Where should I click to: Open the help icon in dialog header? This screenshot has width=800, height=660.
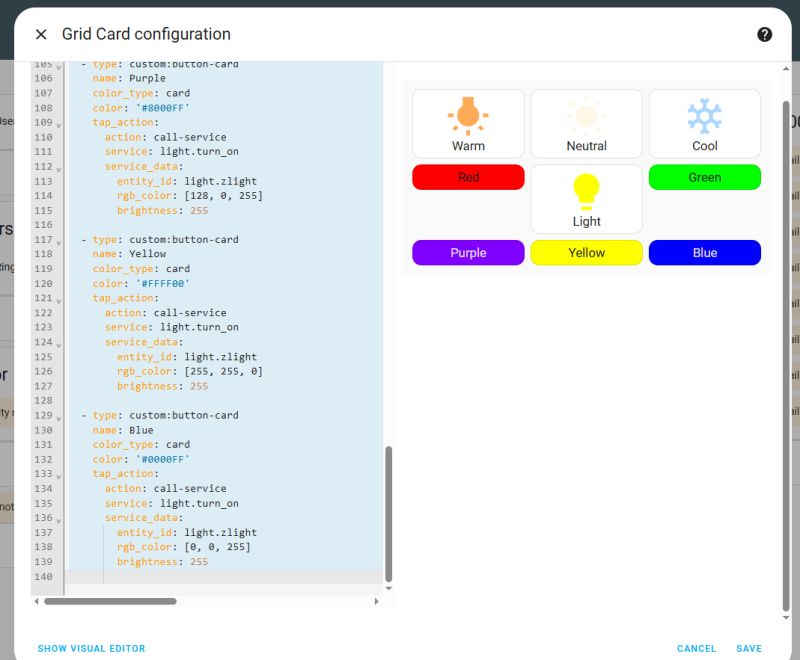point(764,34)
